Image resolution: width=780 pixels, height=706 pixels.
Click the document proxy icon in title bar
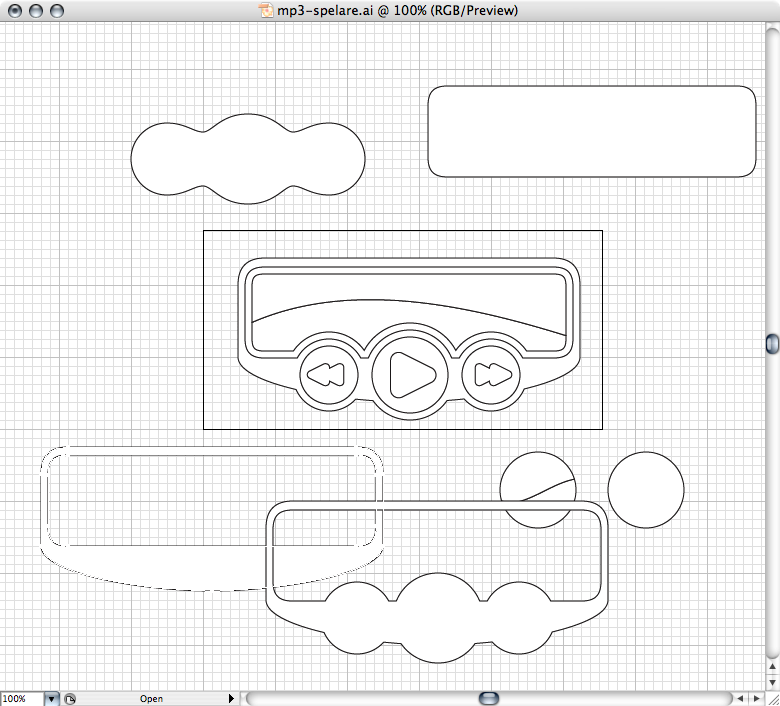pos(266,10)
